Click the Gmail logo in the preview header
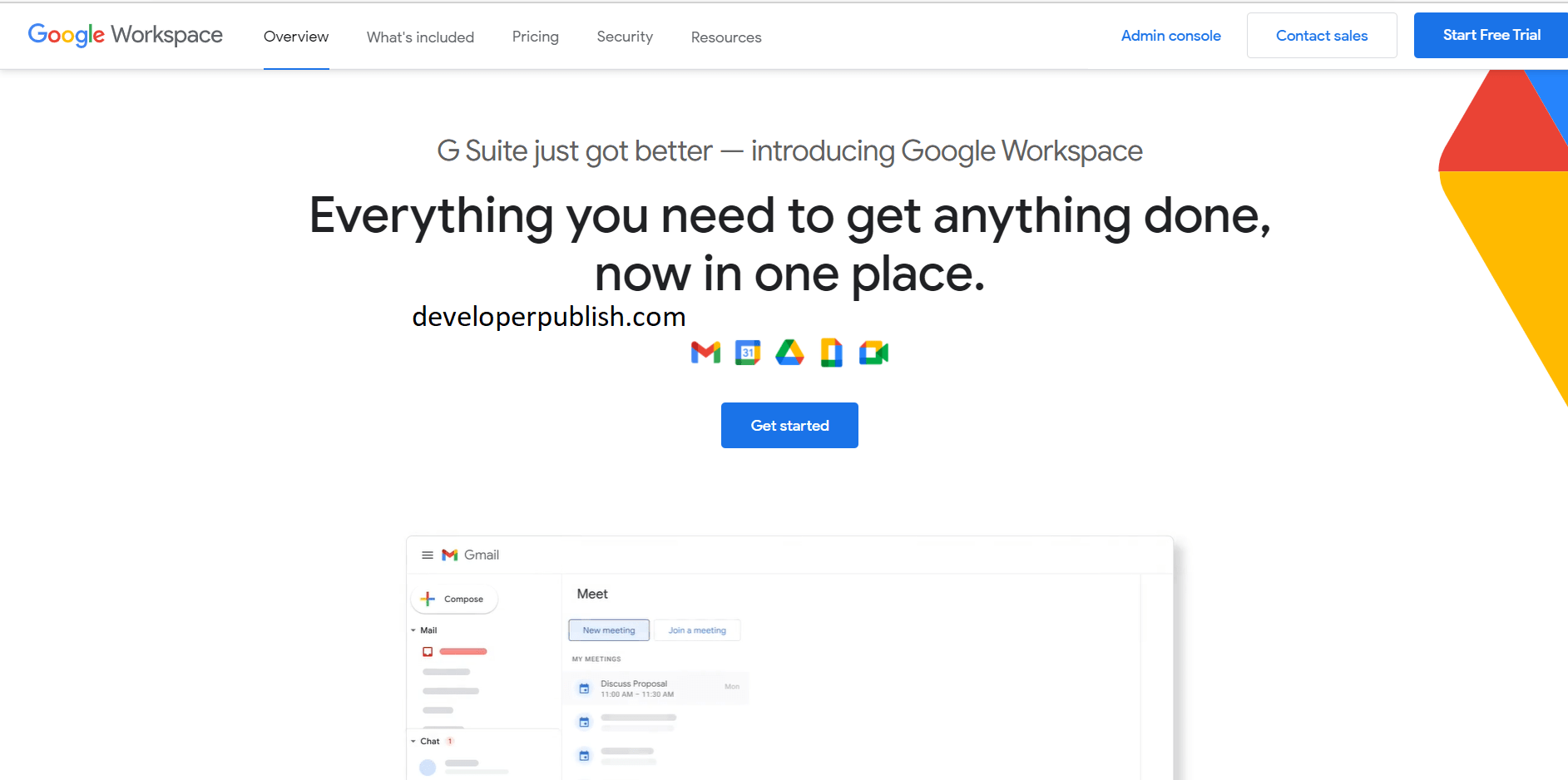The height and width of the screenshot is (780, 1568). (450, 555)
